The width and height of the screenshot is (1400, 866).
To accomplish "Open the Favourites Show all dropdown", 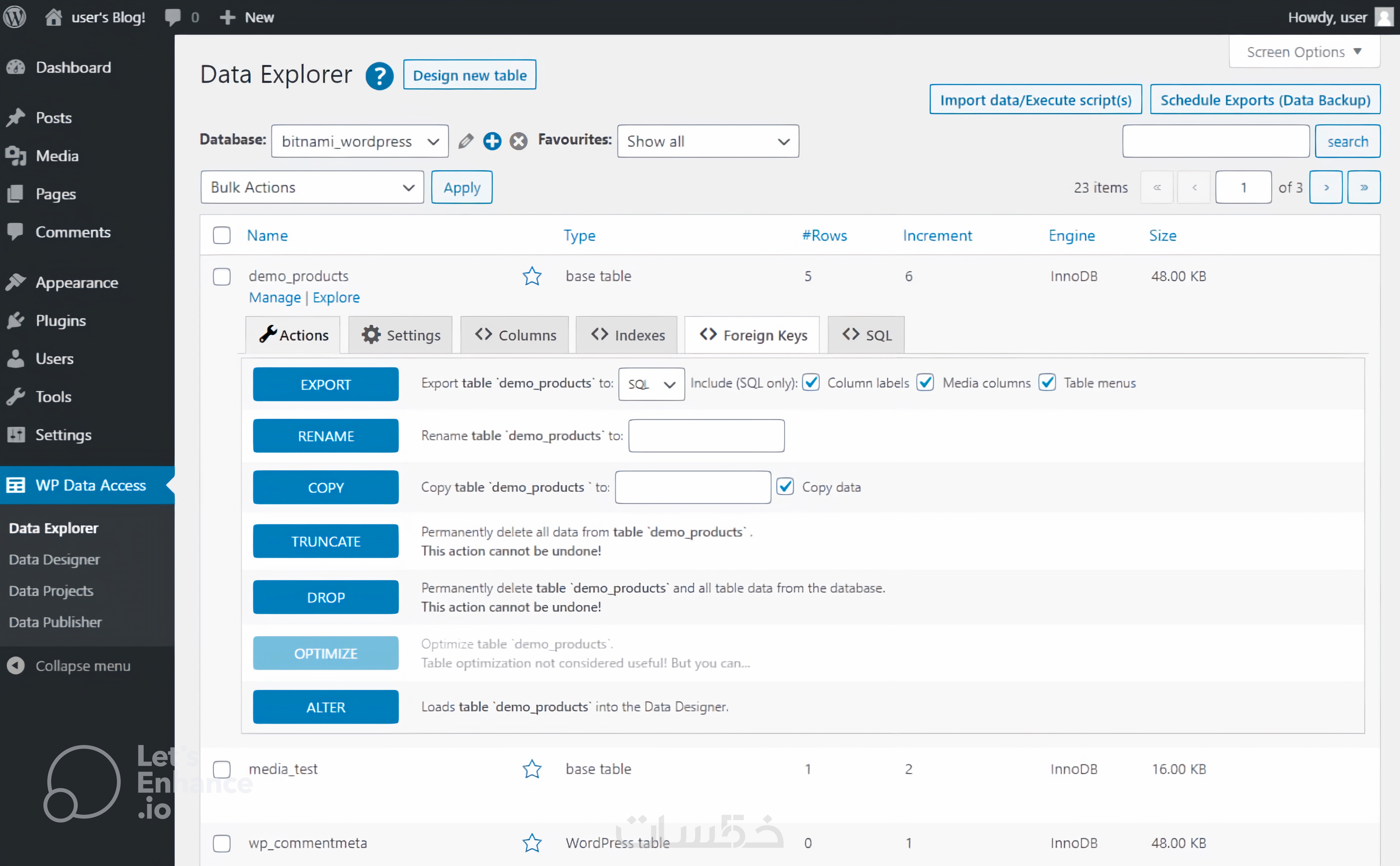I will click(x=708, y=141).
